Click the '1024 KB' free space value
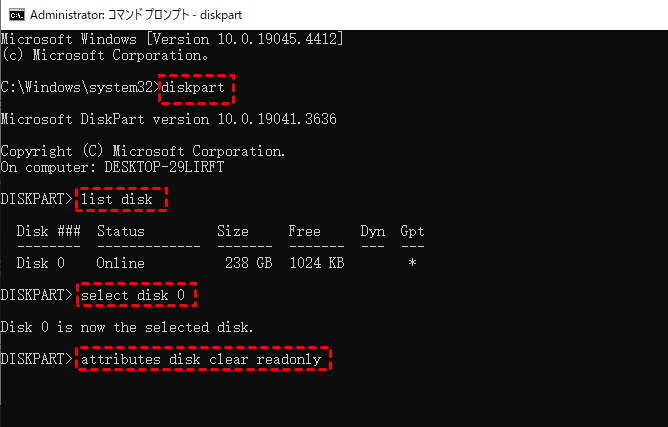Screen dimensions: 668x427 (317, 264)
